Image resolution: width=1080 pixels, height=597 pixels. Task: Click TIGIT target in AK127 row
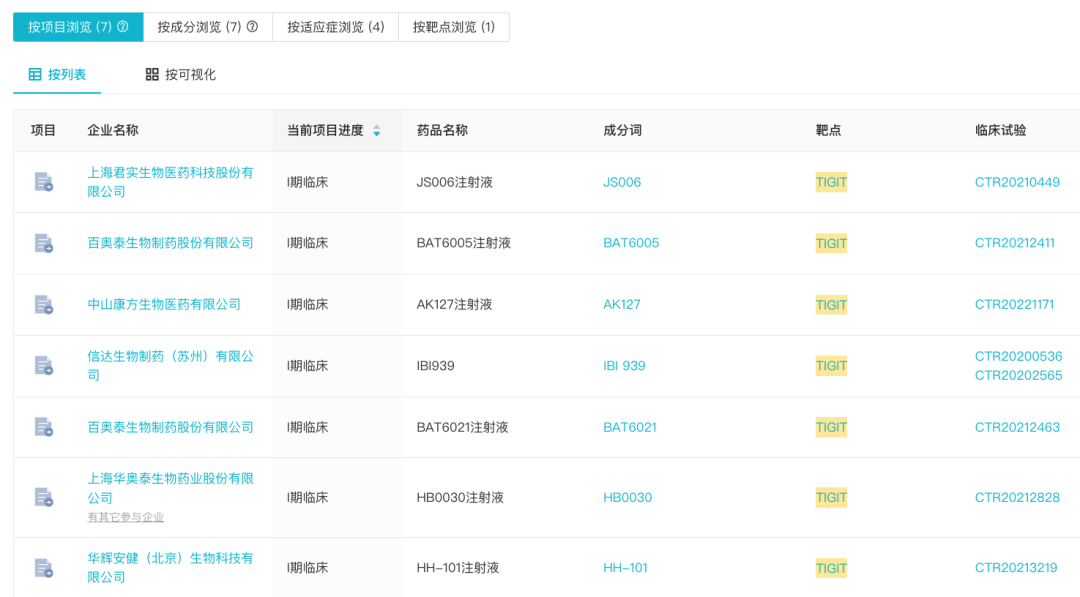(x=831, y=305)
